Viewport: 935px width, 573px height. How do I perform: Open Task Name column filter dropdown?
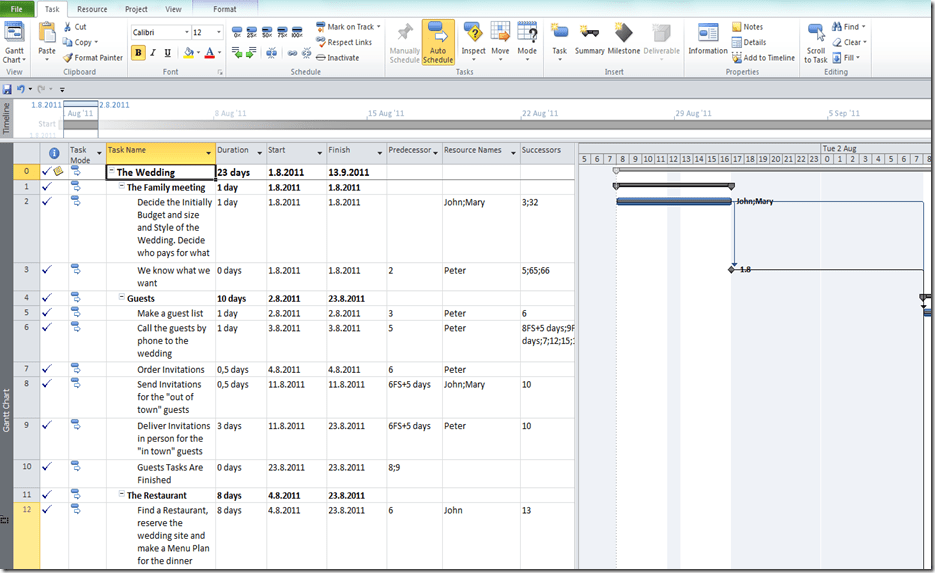tap(209, 153)
